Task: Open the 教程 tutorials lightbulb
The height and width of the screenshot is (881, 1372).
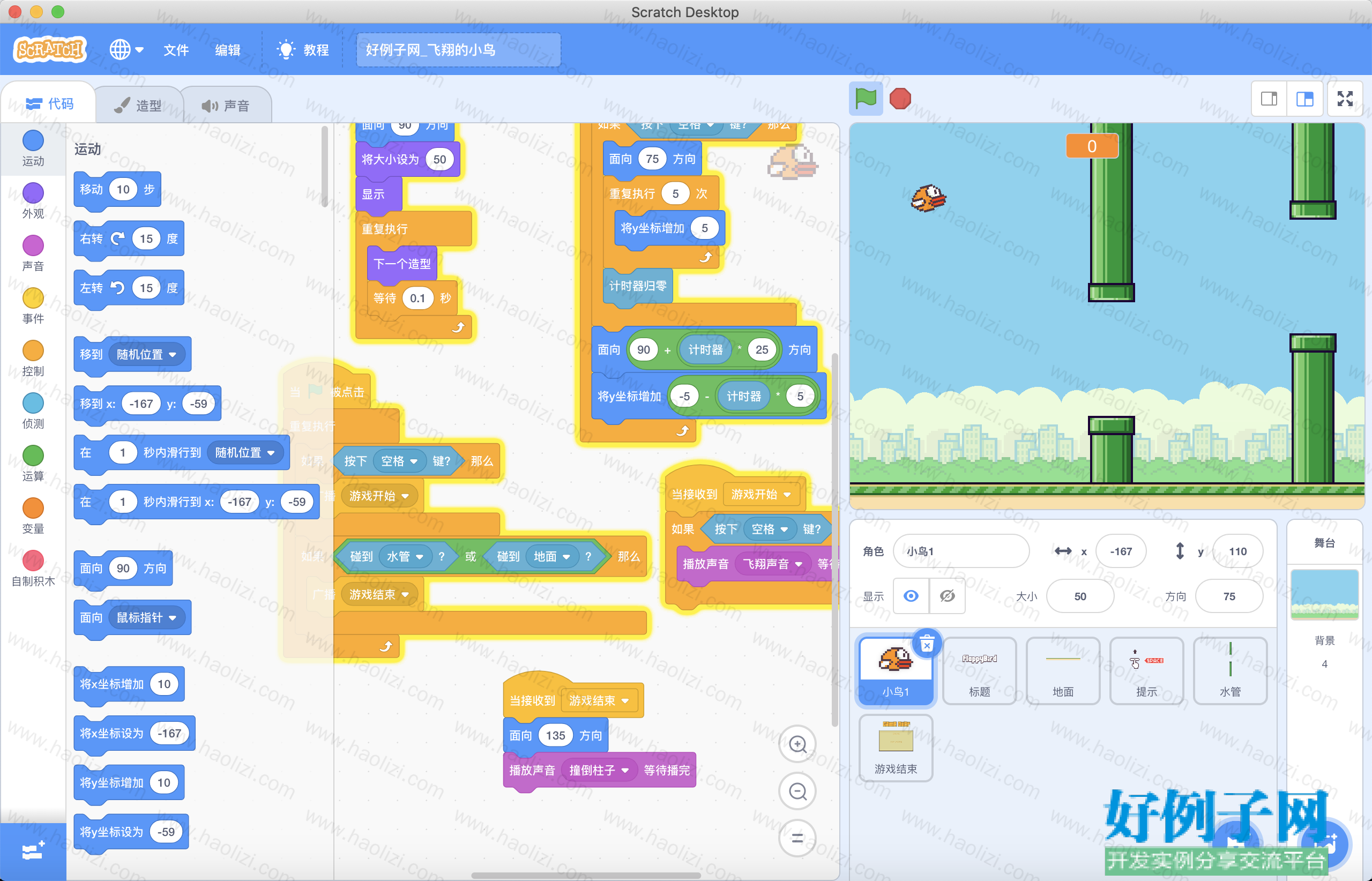Action: point(303,50)
